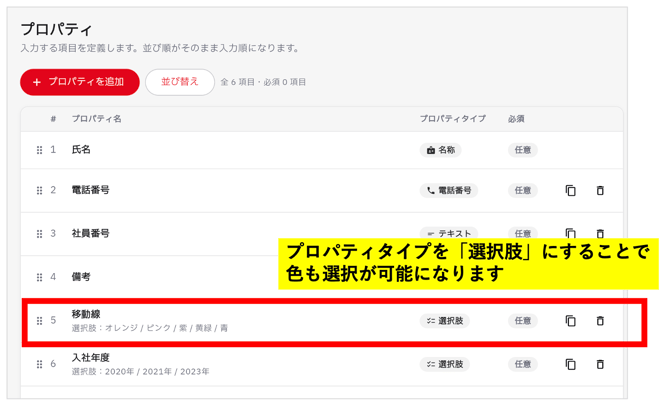
Task: Click the プロパティを追加 button
Action: pos(80,82)
